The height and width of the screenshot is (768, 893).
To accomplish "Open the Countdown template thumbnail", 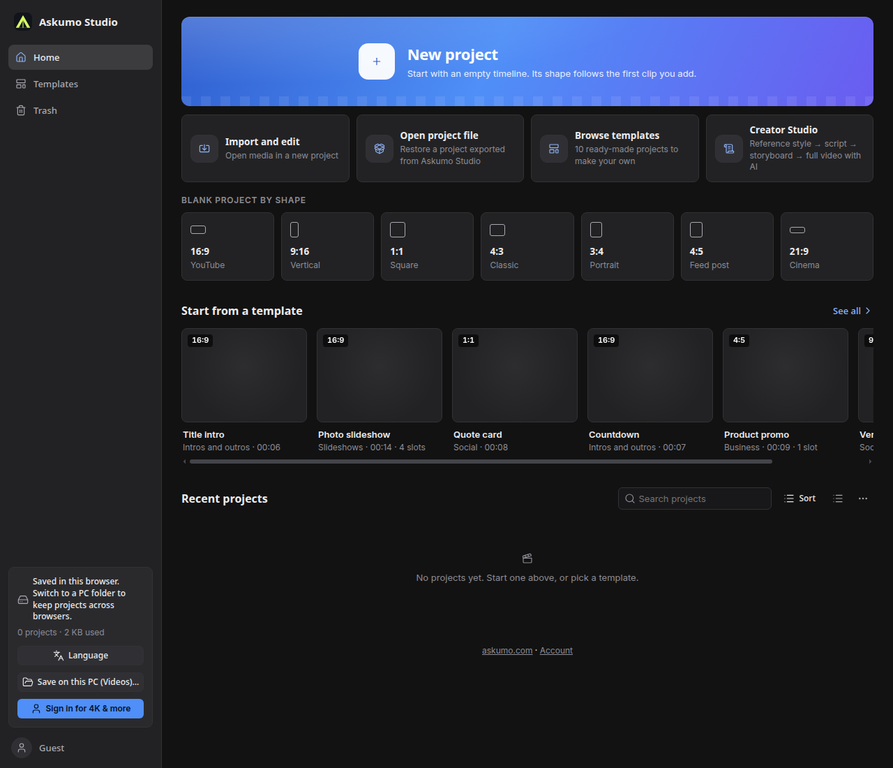I will pos(650,375).
